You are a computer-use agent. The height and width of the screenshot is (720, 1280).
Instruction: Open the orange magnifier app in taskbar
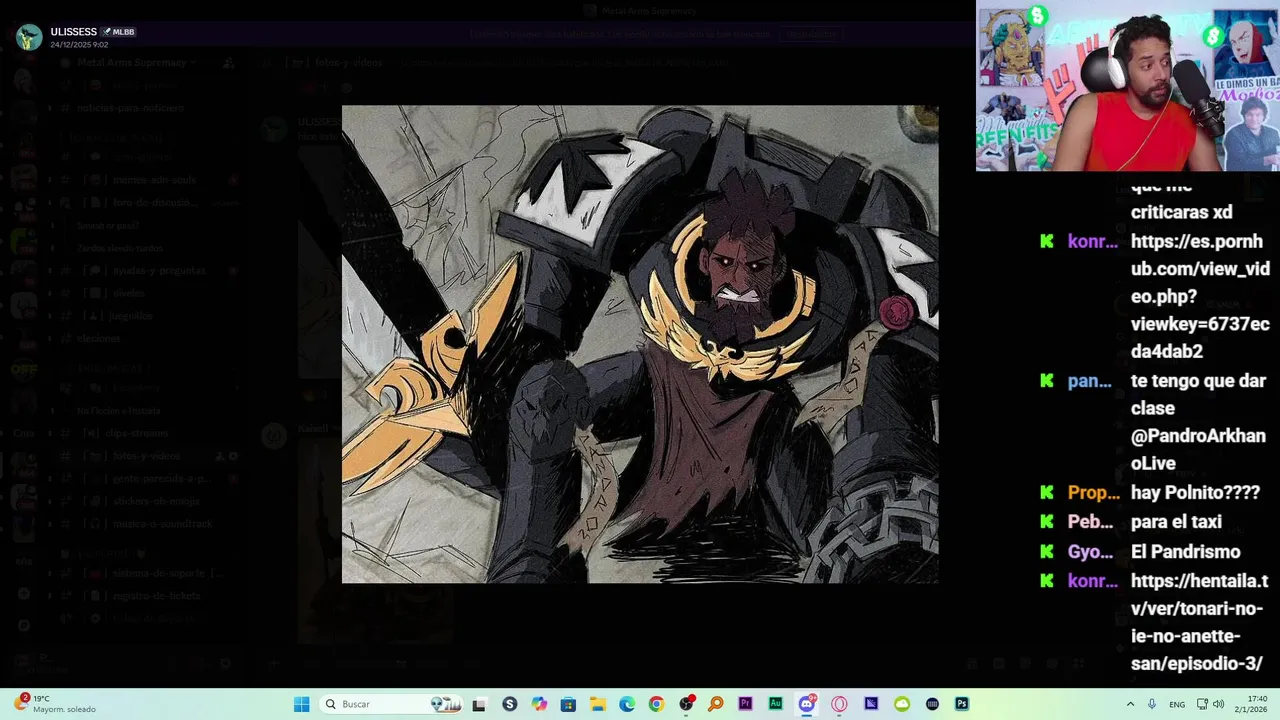715,704
